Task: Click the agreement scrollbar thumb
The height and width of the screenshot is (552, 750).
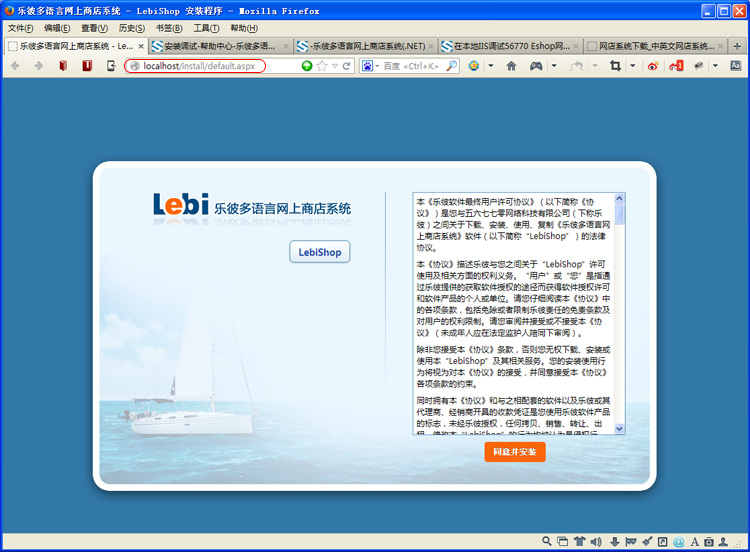Action: click(619, 214)
